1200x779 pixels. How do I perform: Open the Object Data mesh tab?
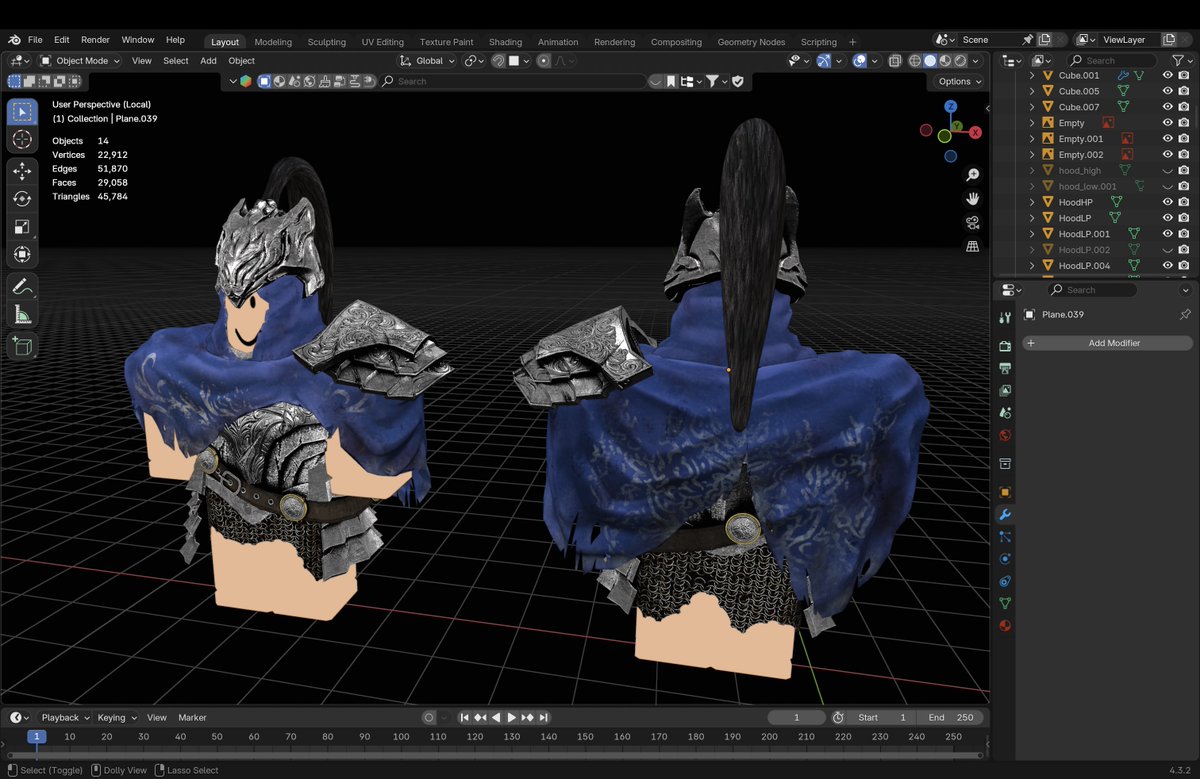pyautogui.click(x=1005, y=603)
